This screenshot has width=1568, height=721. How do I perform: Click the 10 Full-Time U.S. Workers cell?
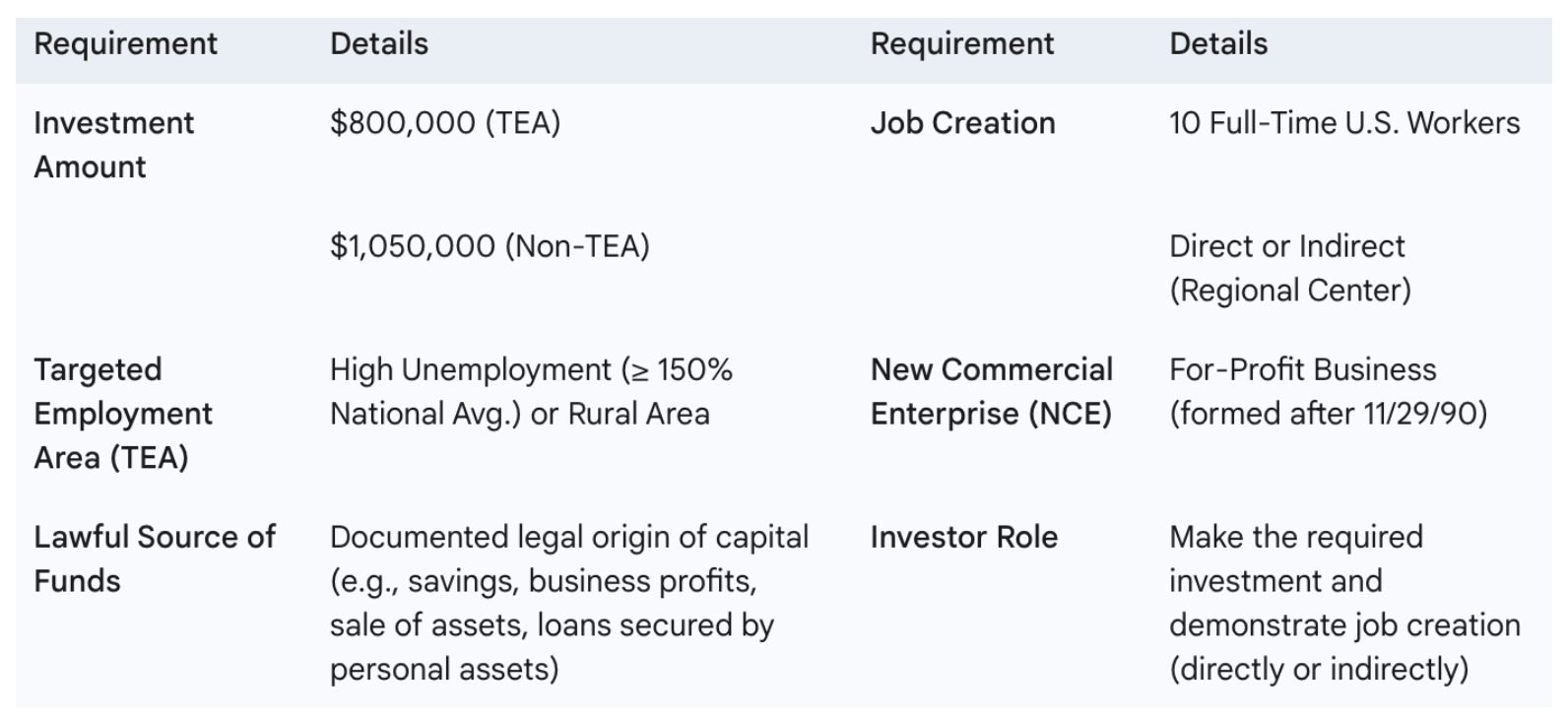[x=1344, y=123]
